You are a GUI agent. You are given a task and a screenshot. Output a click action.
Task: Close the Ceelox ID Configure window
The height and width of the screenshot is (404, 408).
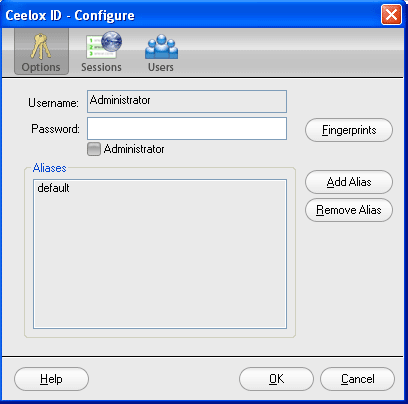(x=391, y=15)
